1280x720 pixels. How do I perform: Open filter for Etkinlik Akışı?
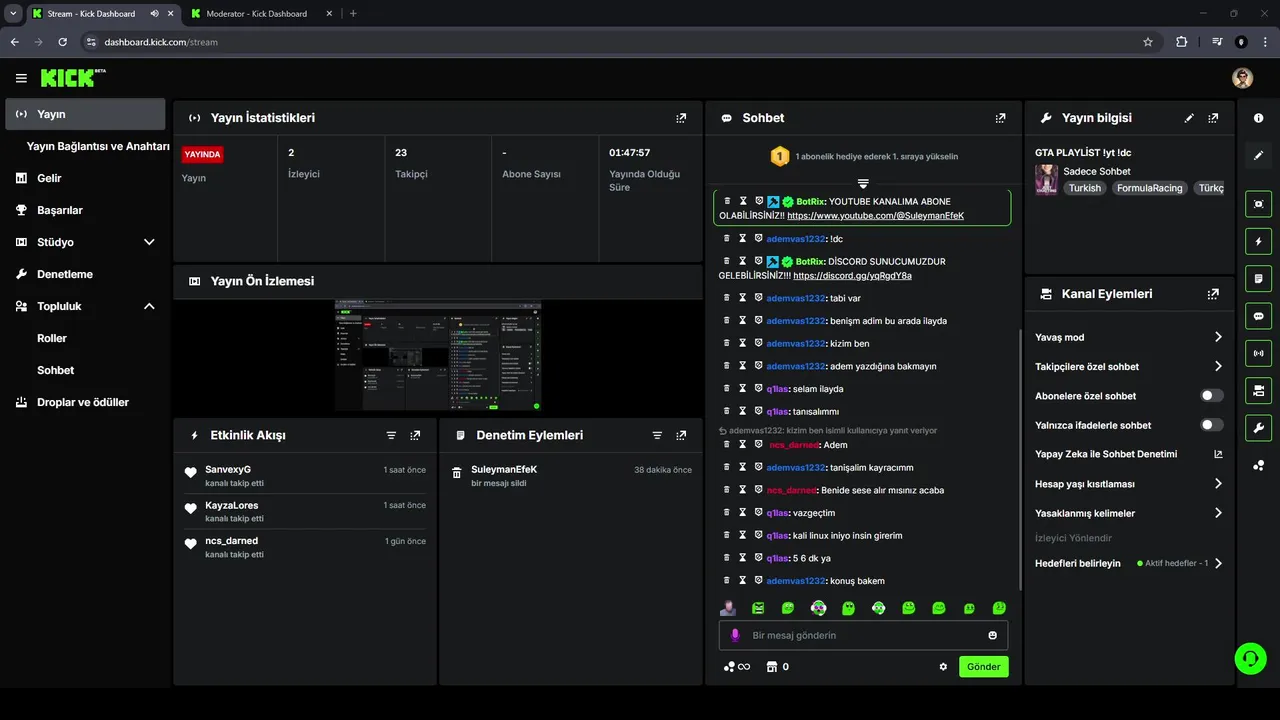(x=391, y=436)
